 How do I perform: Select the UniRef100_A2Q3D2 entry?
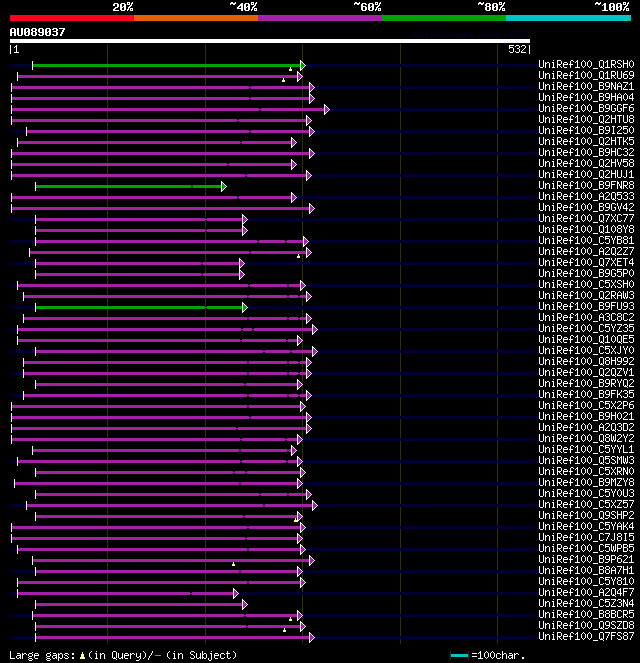586,427
